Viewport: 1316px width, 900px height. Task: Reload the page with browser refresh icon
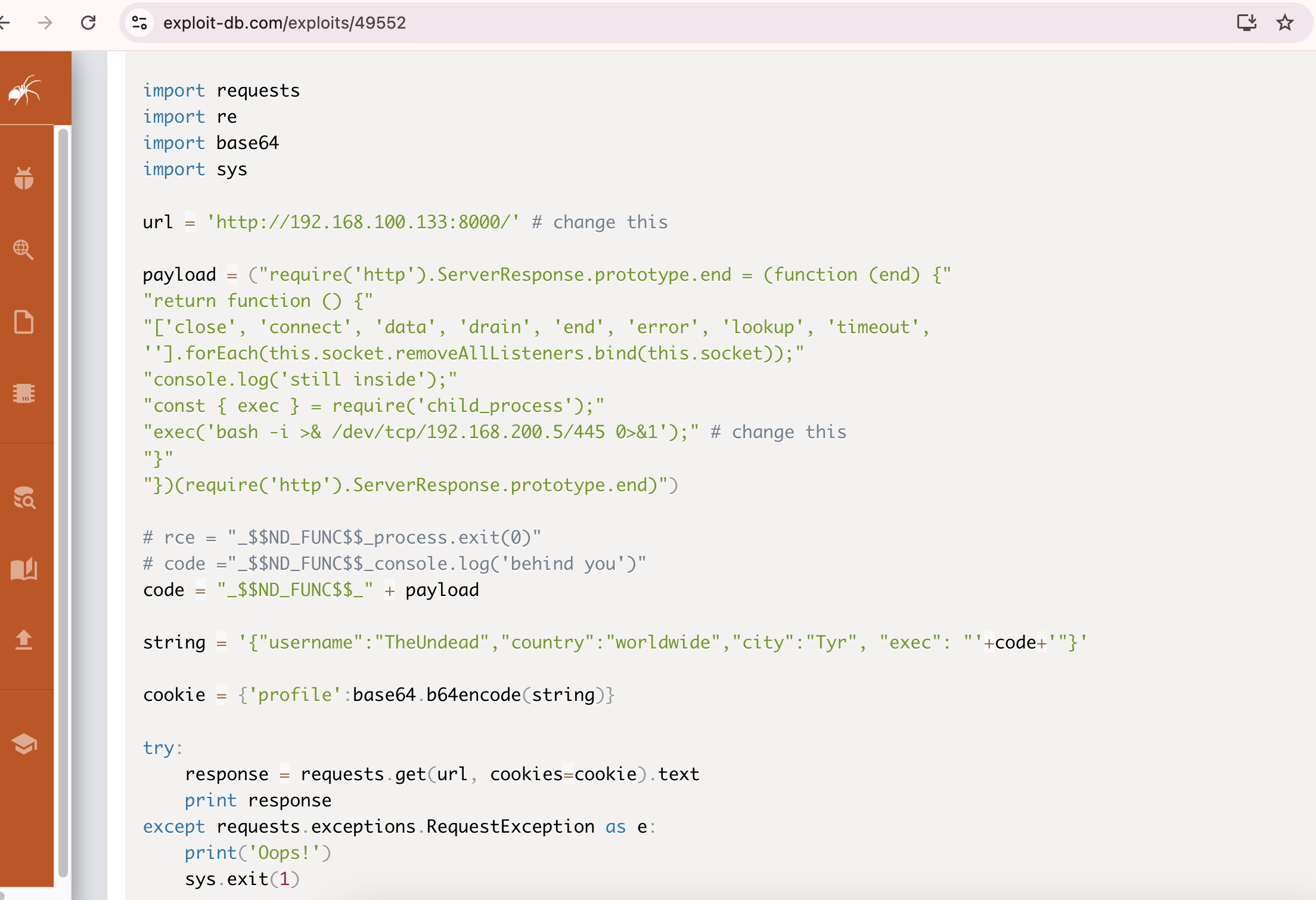88,23
